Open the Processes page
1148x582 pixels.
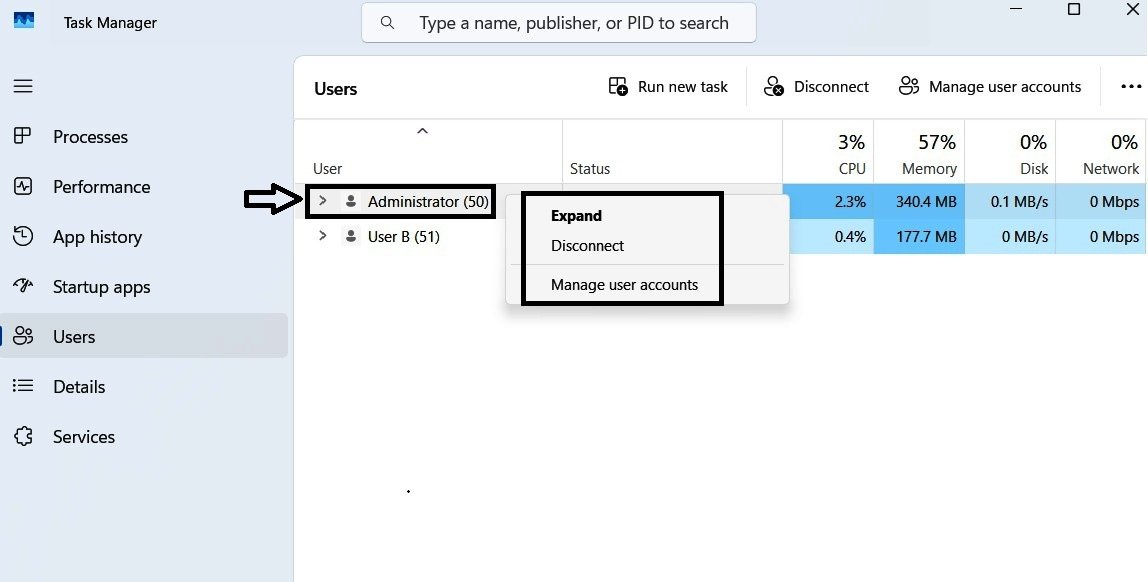point(90,137)
